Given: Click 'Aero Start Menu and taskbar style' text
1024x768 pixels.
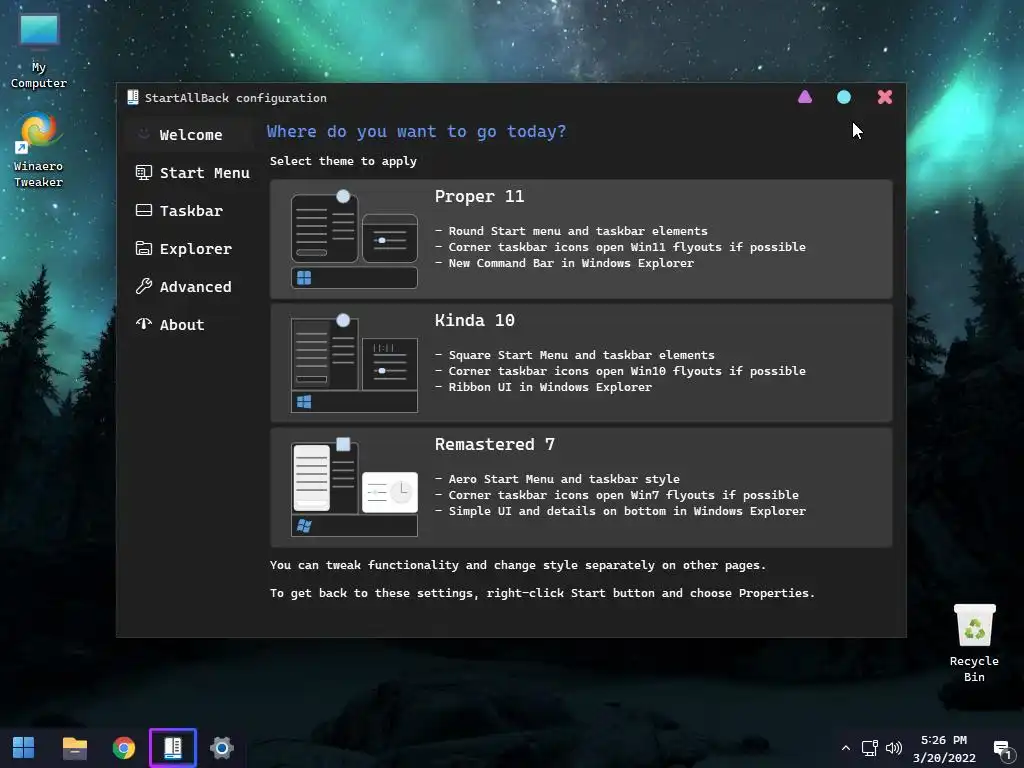Looking at the screenshot, I should tap(564, 479).
